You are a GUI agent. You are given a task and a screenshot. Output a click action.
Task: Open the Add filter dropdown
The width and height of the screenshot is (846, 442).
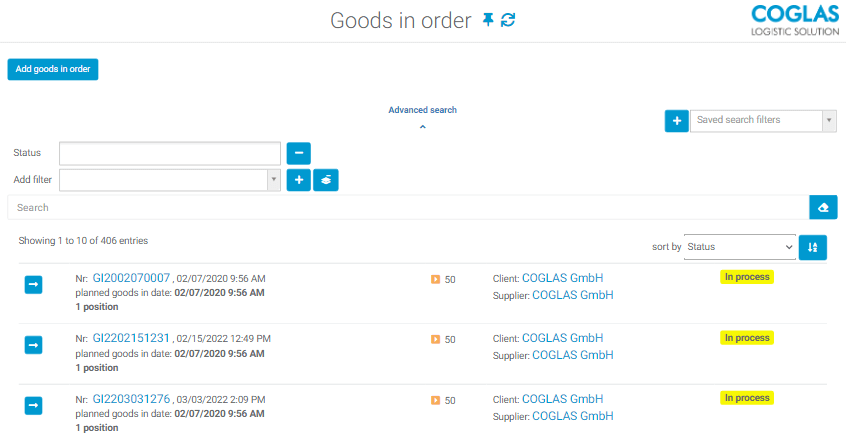pos(170,180)
